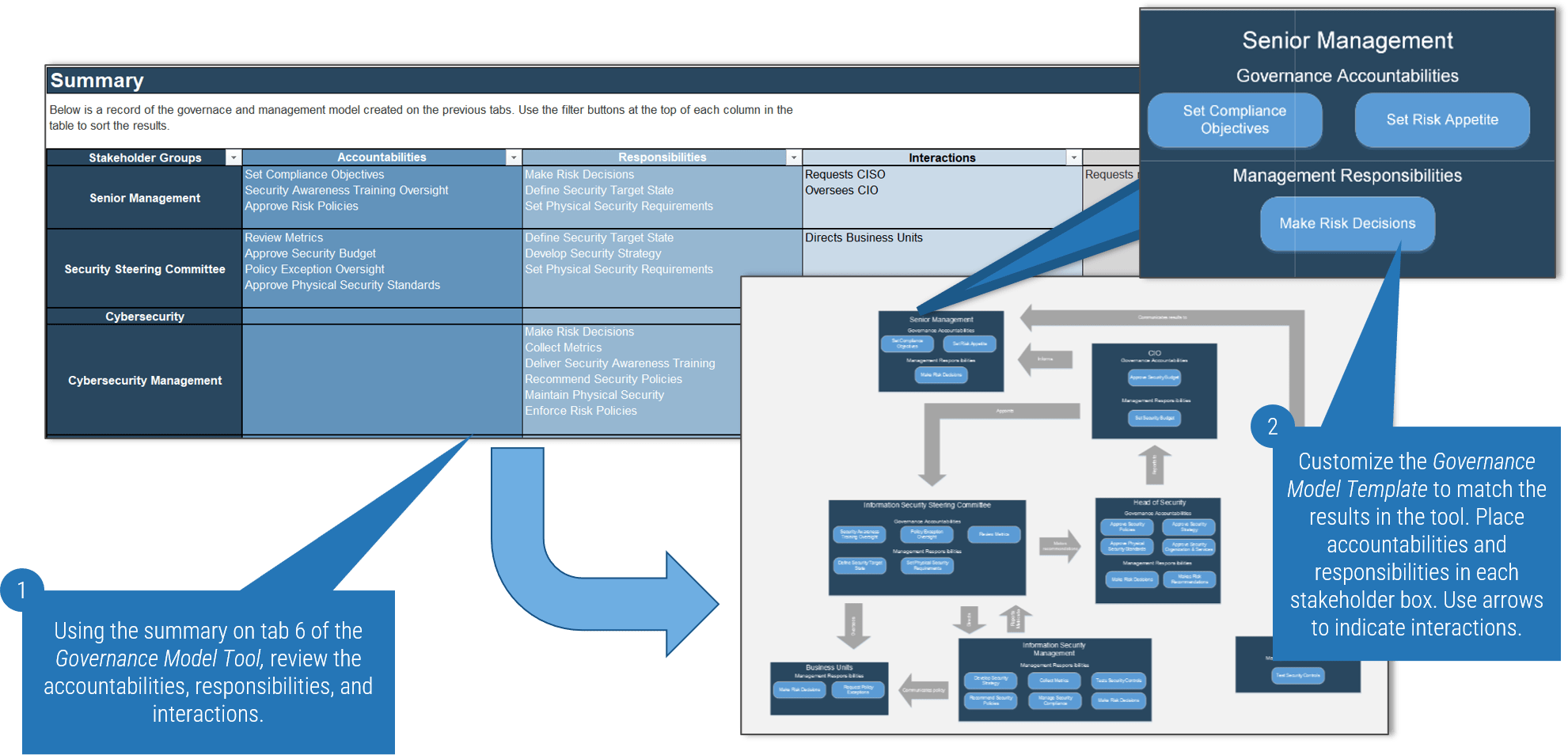
Task: Select the Head of Security diagram box title
Action: (1159, 503)
